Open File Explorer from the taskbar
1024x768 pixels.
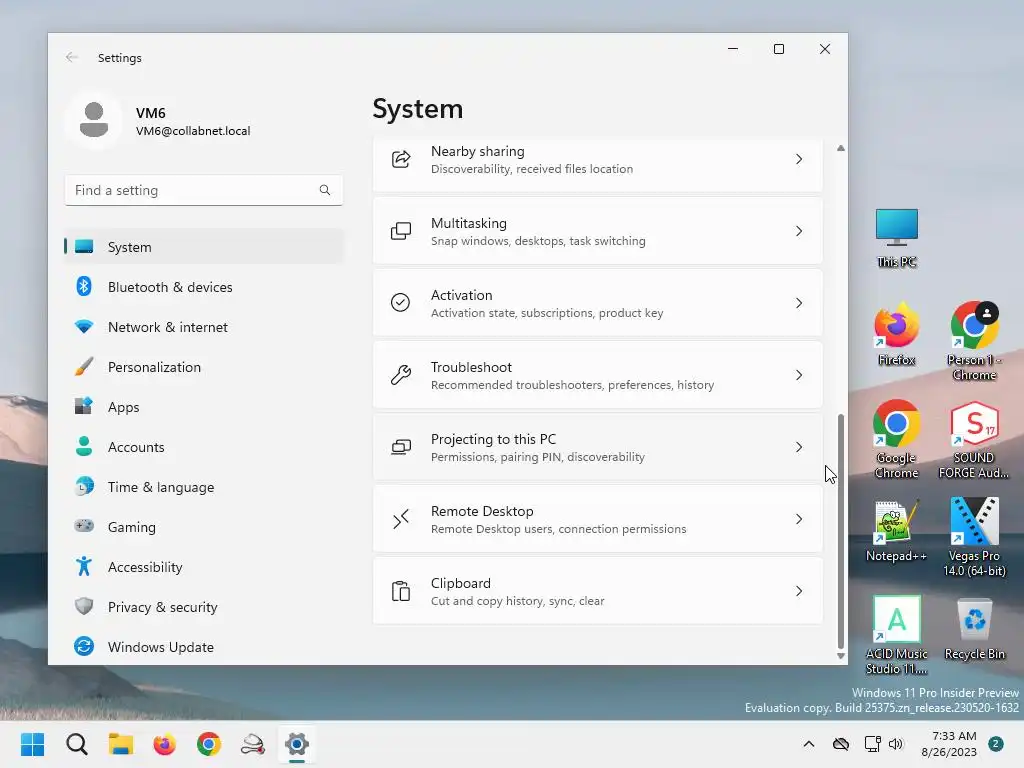[x=121, y=744]
